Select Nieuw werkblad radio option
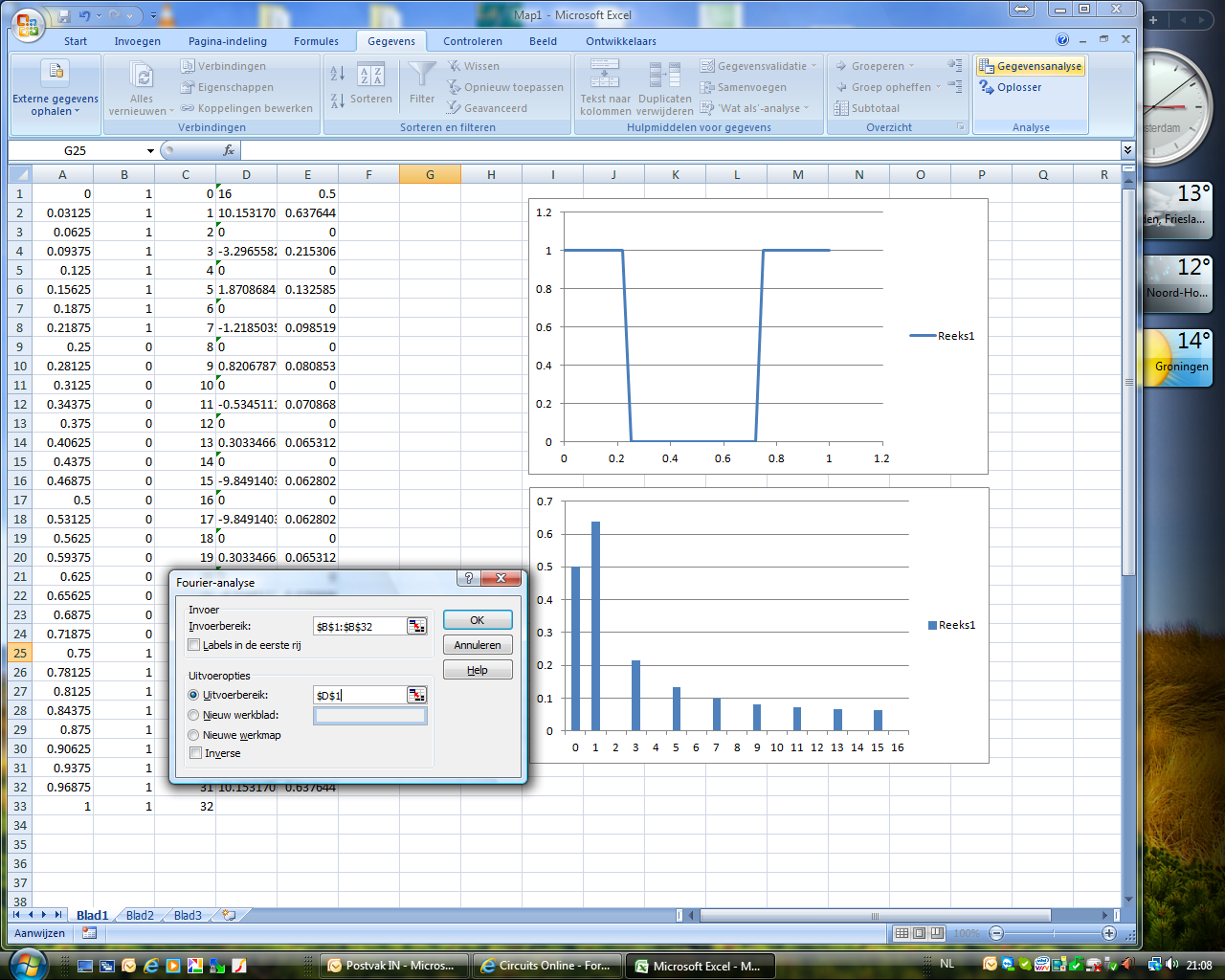 (194, 715)
